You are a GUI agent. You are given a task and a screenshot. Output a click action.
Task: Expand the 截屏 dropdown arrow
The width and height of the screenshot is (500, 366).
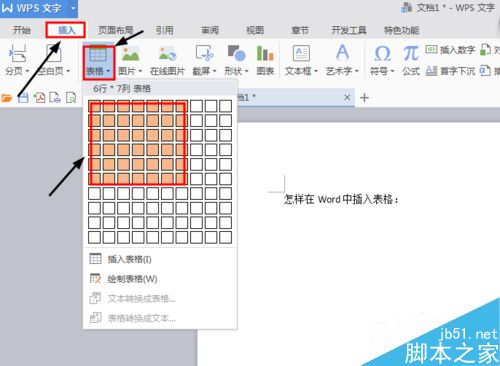pyautogui.click(x=214, y=71)
